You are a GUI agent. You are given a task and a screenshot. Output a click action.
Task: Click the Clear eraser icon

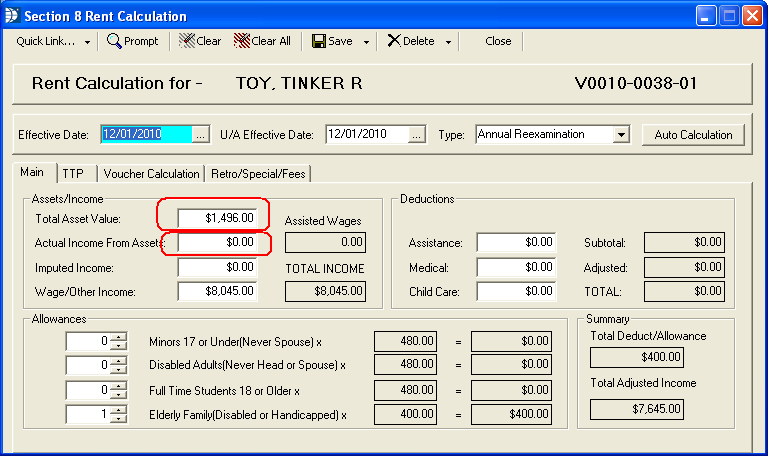[x=187, y=41]
